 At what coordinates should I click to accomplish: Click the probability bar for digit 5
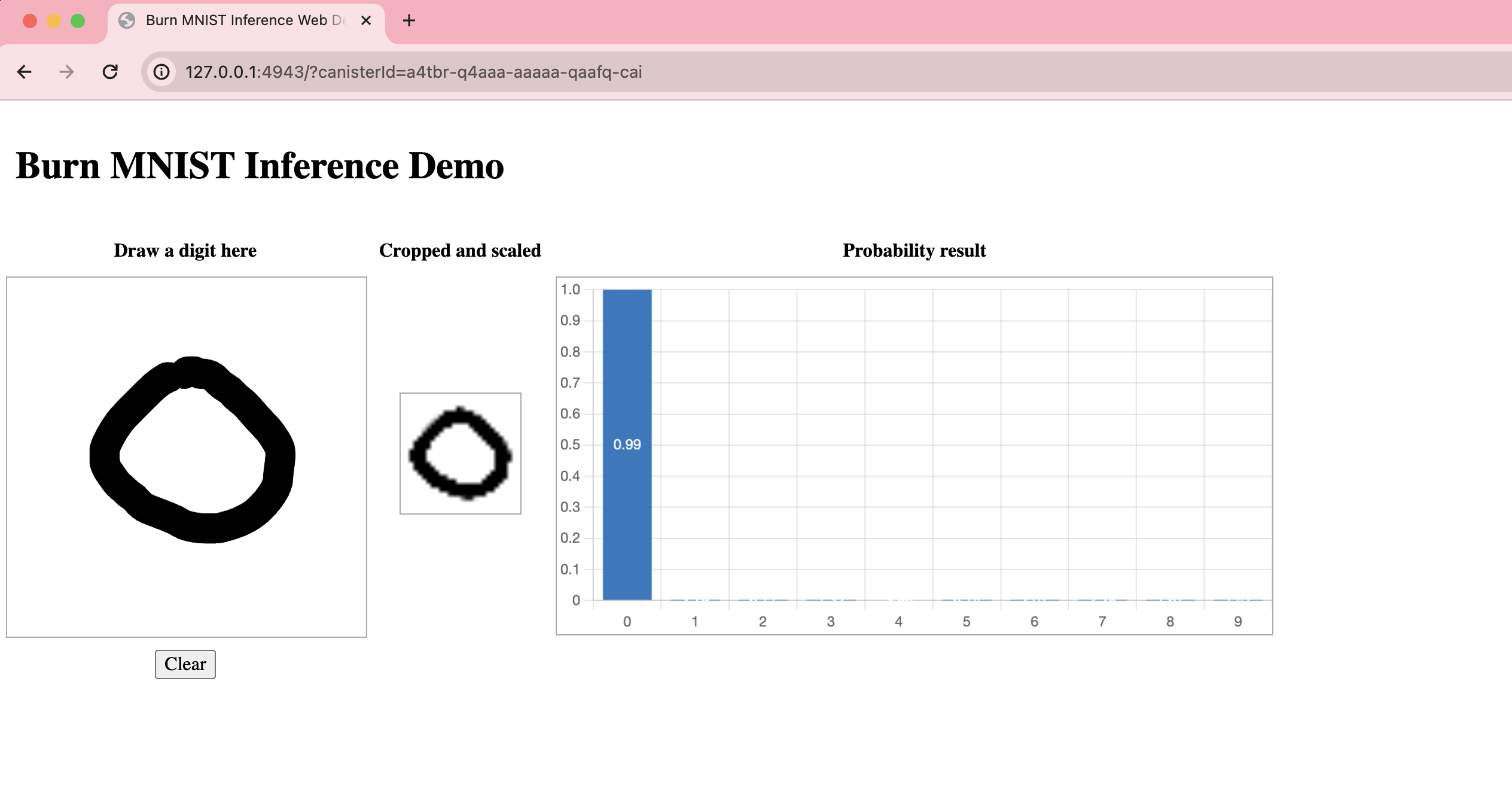(x=965, y=600)
